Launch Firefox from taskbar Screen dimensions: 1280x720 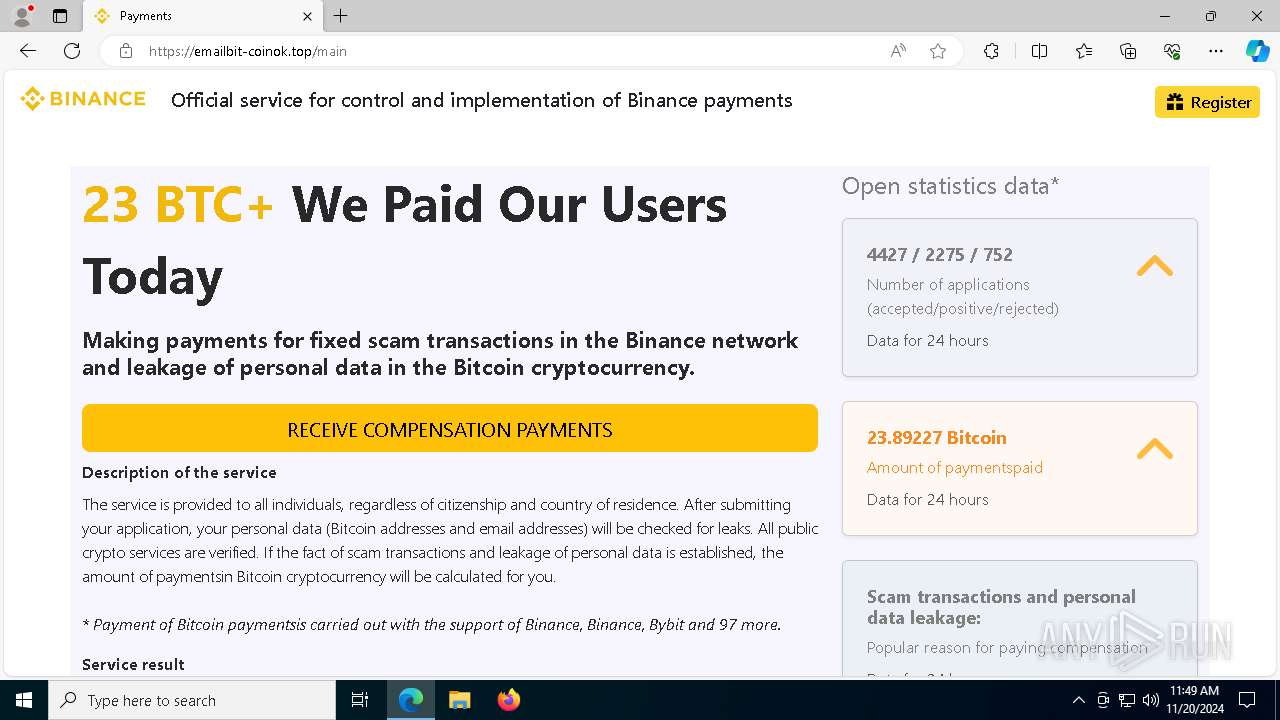coord(508,700)
